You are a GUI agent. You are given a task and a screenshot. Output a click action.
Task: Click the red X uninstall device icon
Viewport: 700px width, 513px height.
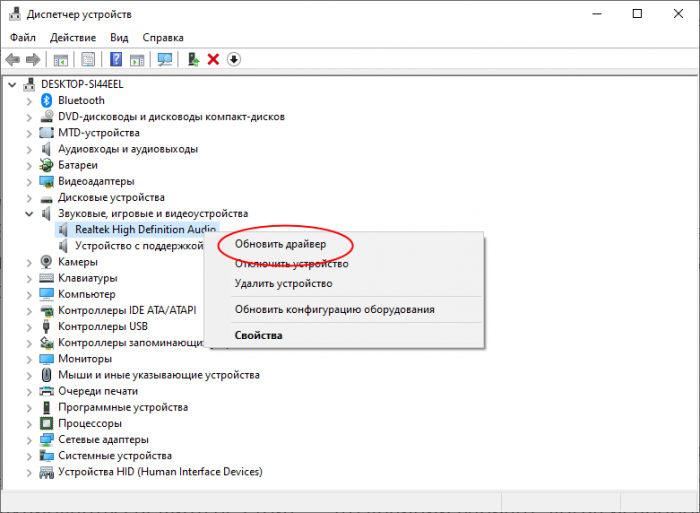coord(213,59)
